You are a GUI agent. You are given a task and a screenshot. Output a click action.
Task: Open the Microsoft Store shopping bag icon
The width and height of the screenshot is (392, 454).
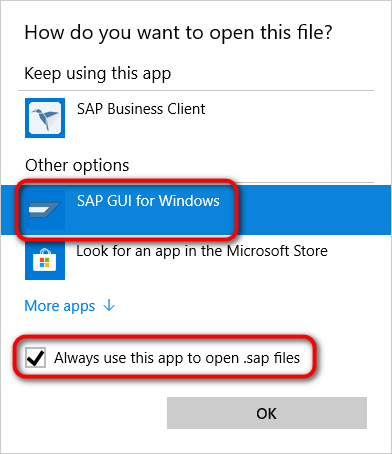45,260
